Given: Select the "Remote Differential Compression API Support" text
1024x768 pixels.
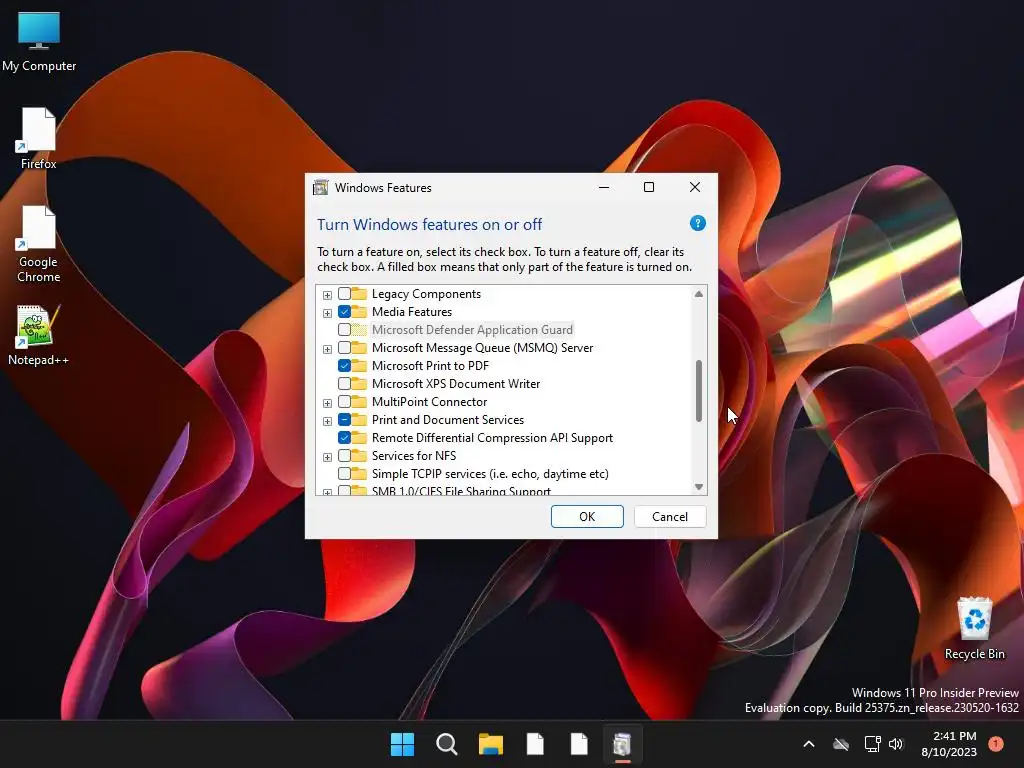Looking at the screenshot, I should click(492, 438).
